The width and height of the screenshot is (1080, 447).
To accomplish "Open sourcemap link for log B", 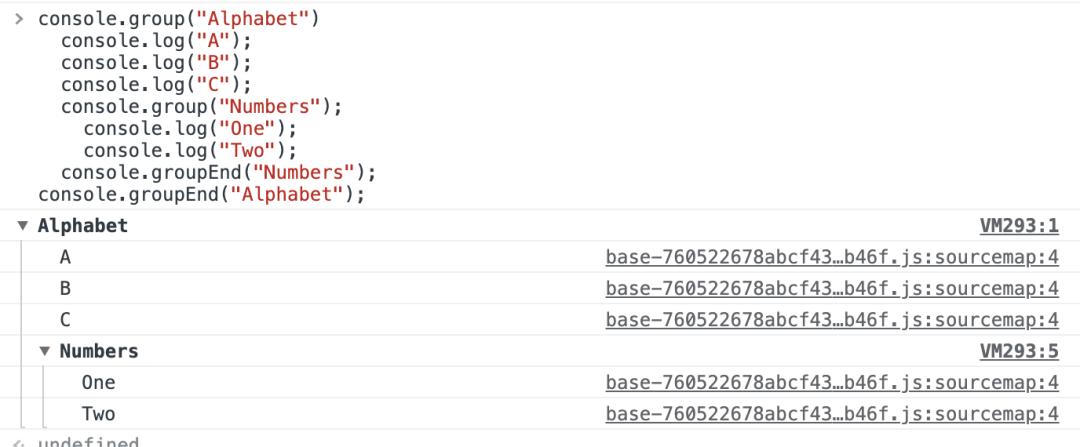I will coord(831,289).
